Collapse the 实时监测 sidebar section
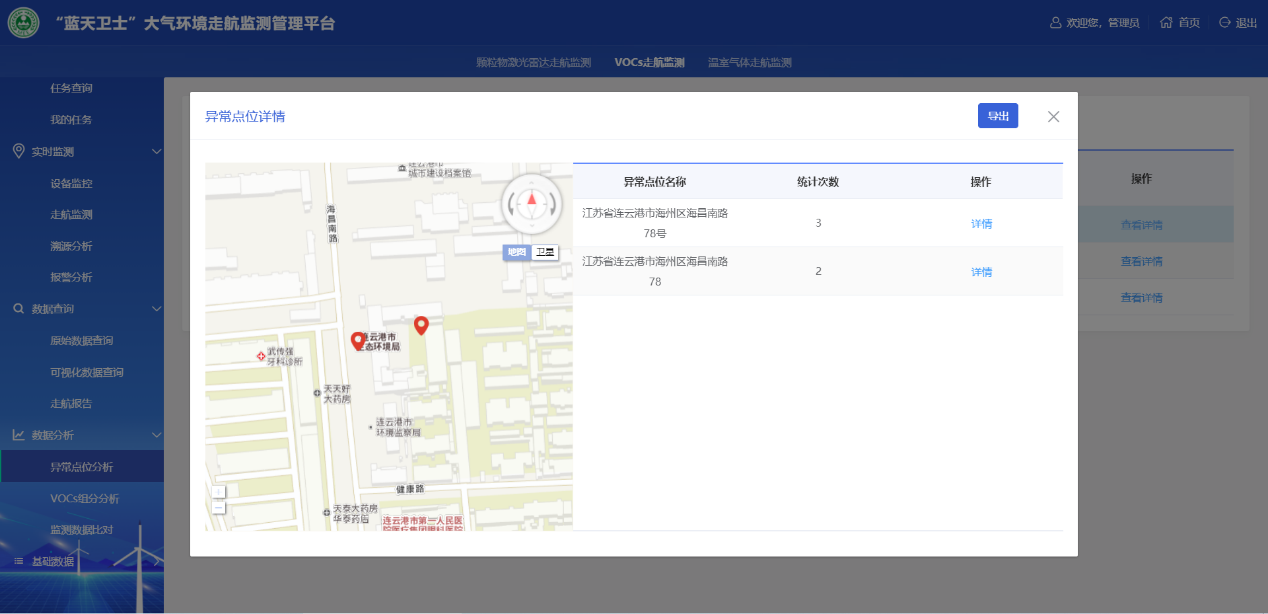The width and height of the screenshot is (1268, 614). [x=156, y=151]
